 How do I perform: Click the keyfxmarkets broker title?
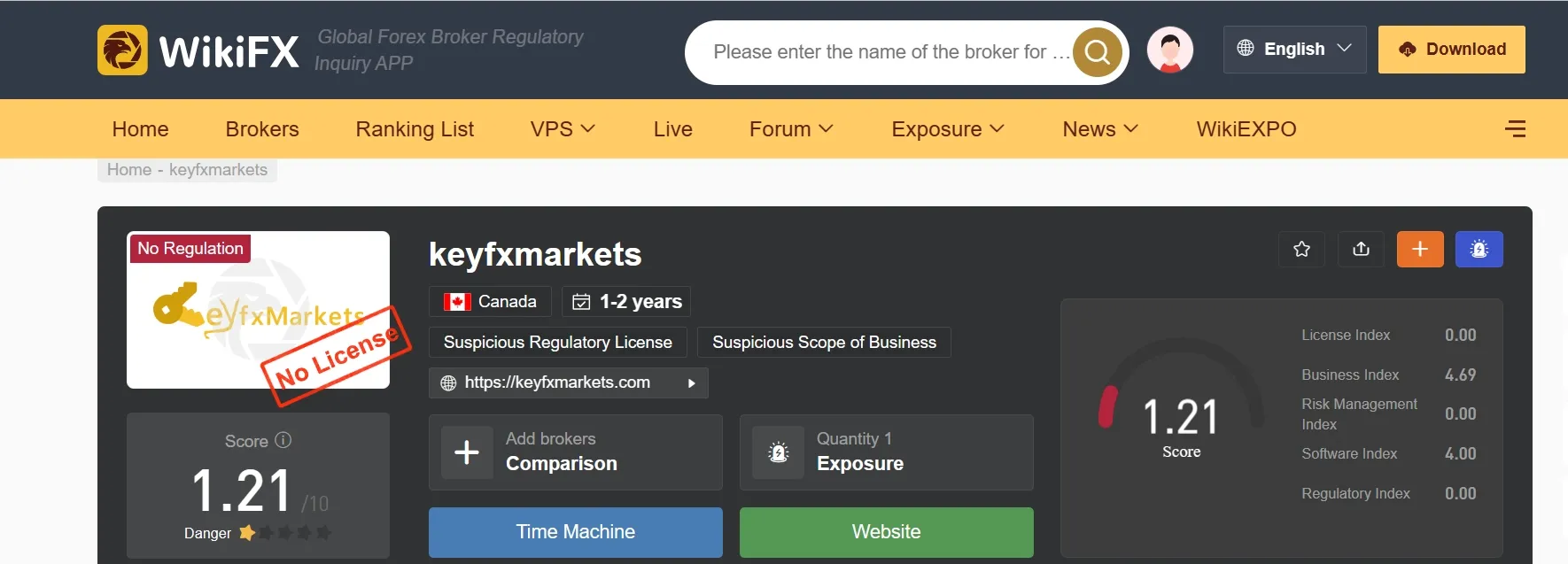[535, 254]
